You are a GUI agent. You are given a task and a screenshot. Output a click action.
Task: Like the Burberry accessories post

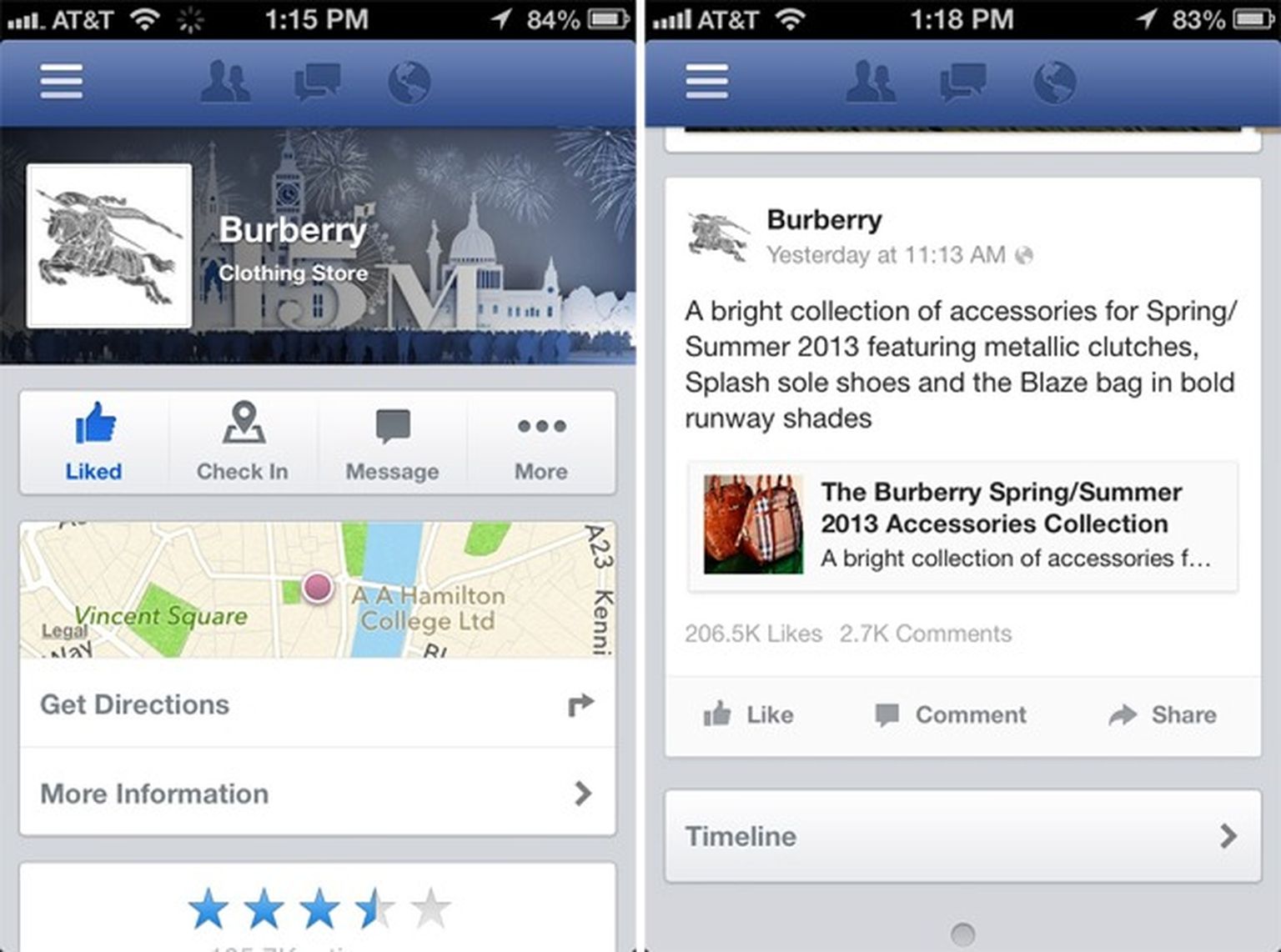tap(748, 714)
